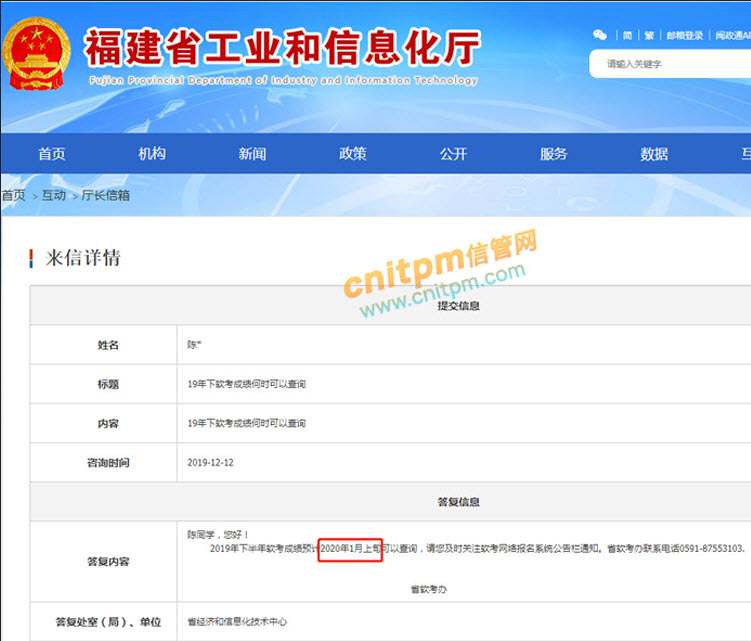751x641 pixels.
Task: Click the 提交信息 table header
Action: coord(458,306)
